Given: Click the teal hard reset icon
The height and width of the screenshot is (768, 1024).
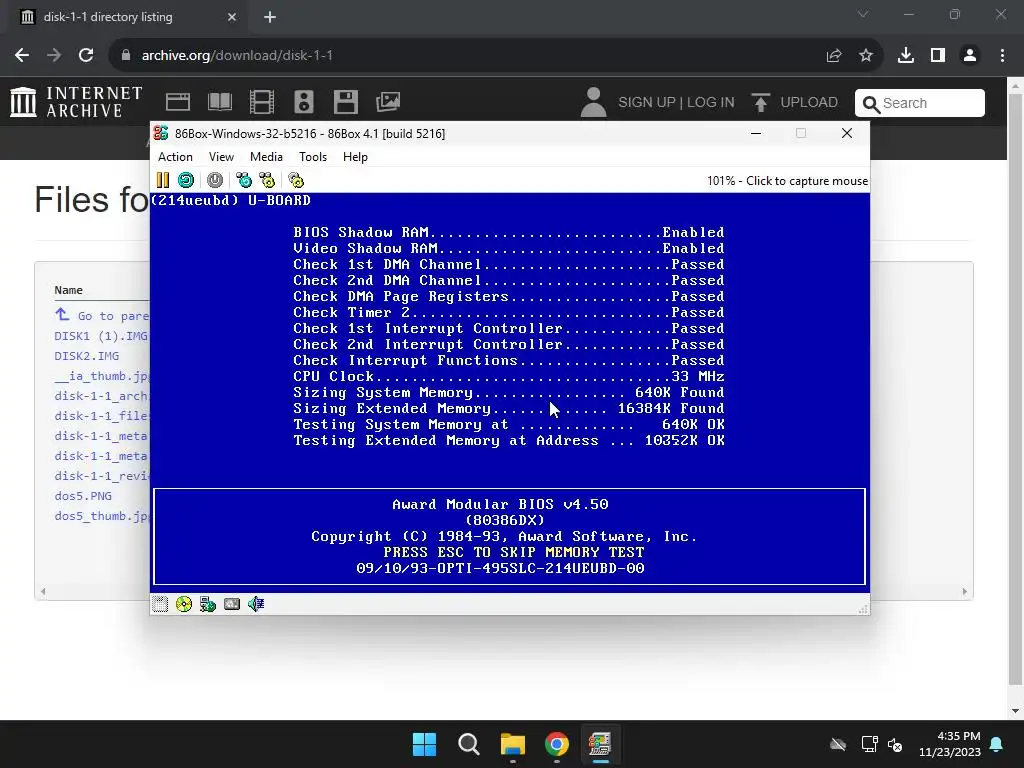Looking at the screenshot, I should click(186, 180).
